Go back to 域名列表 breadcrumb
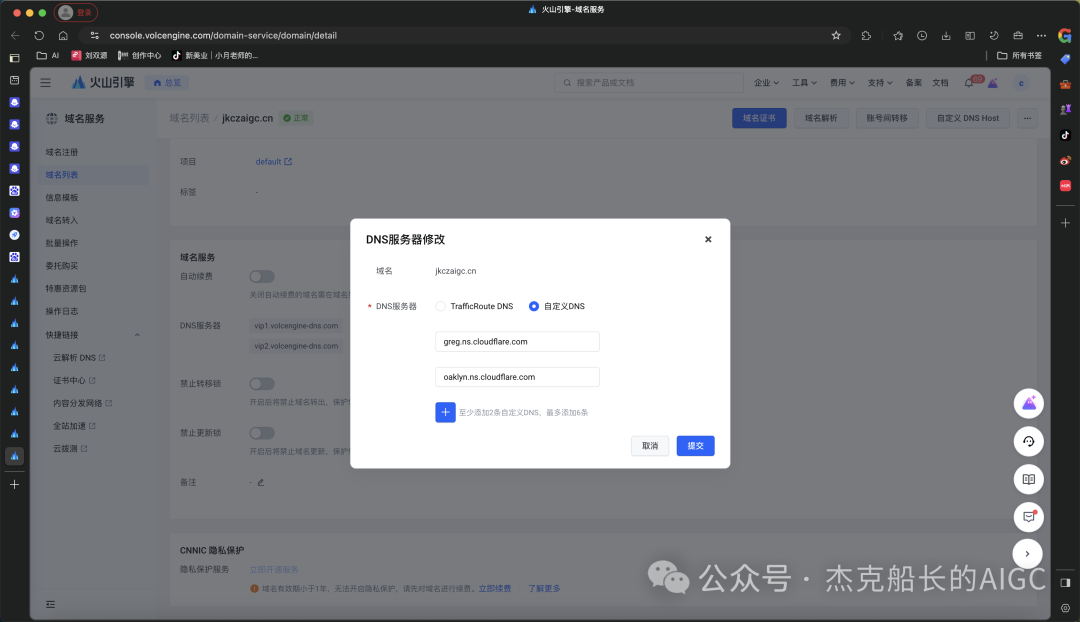This screenshot has height=622, width=1080. (x=189, y=118)
